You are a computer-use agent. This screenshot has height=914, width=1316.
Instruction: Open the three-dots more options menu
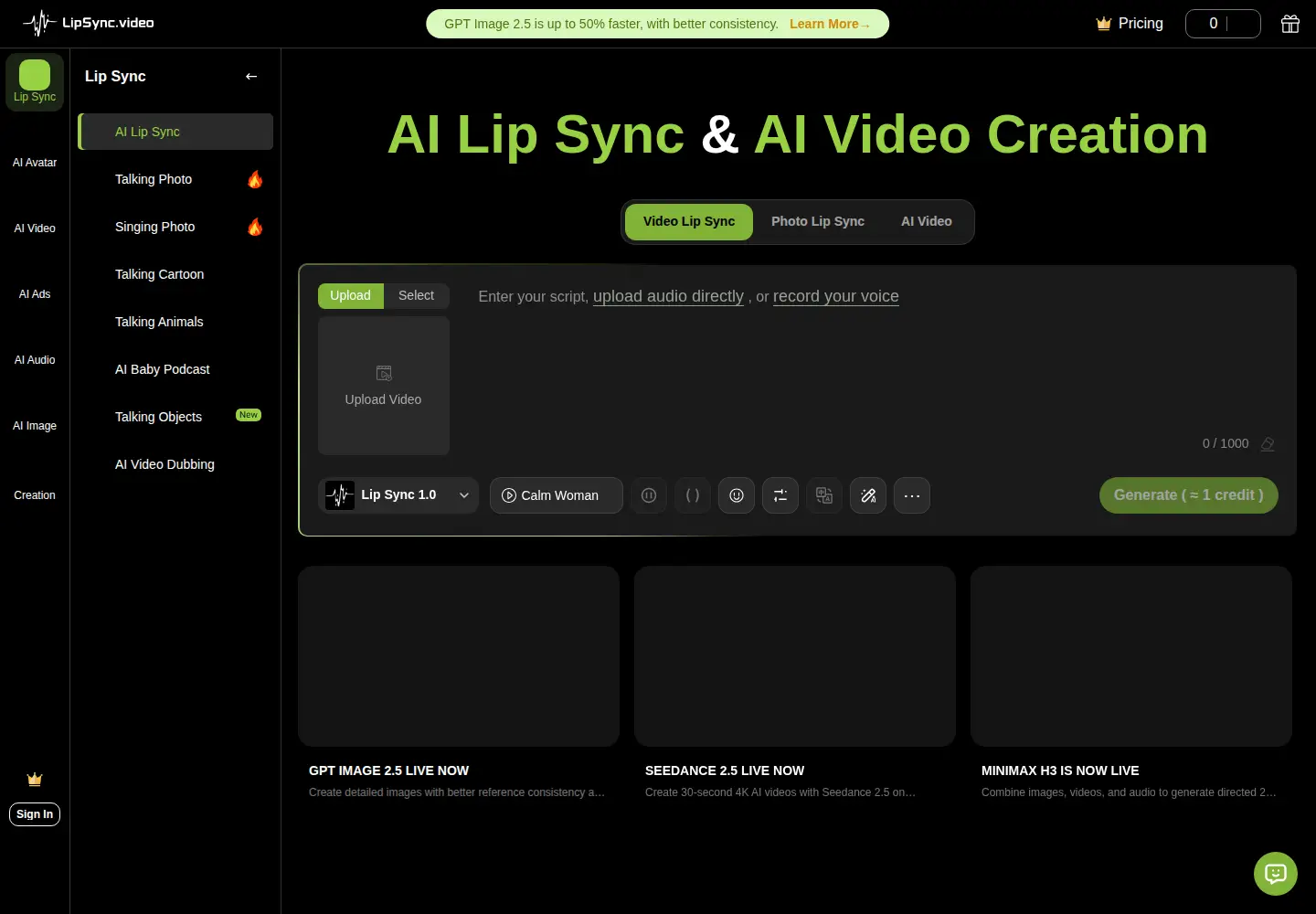(x=912, y=495)
